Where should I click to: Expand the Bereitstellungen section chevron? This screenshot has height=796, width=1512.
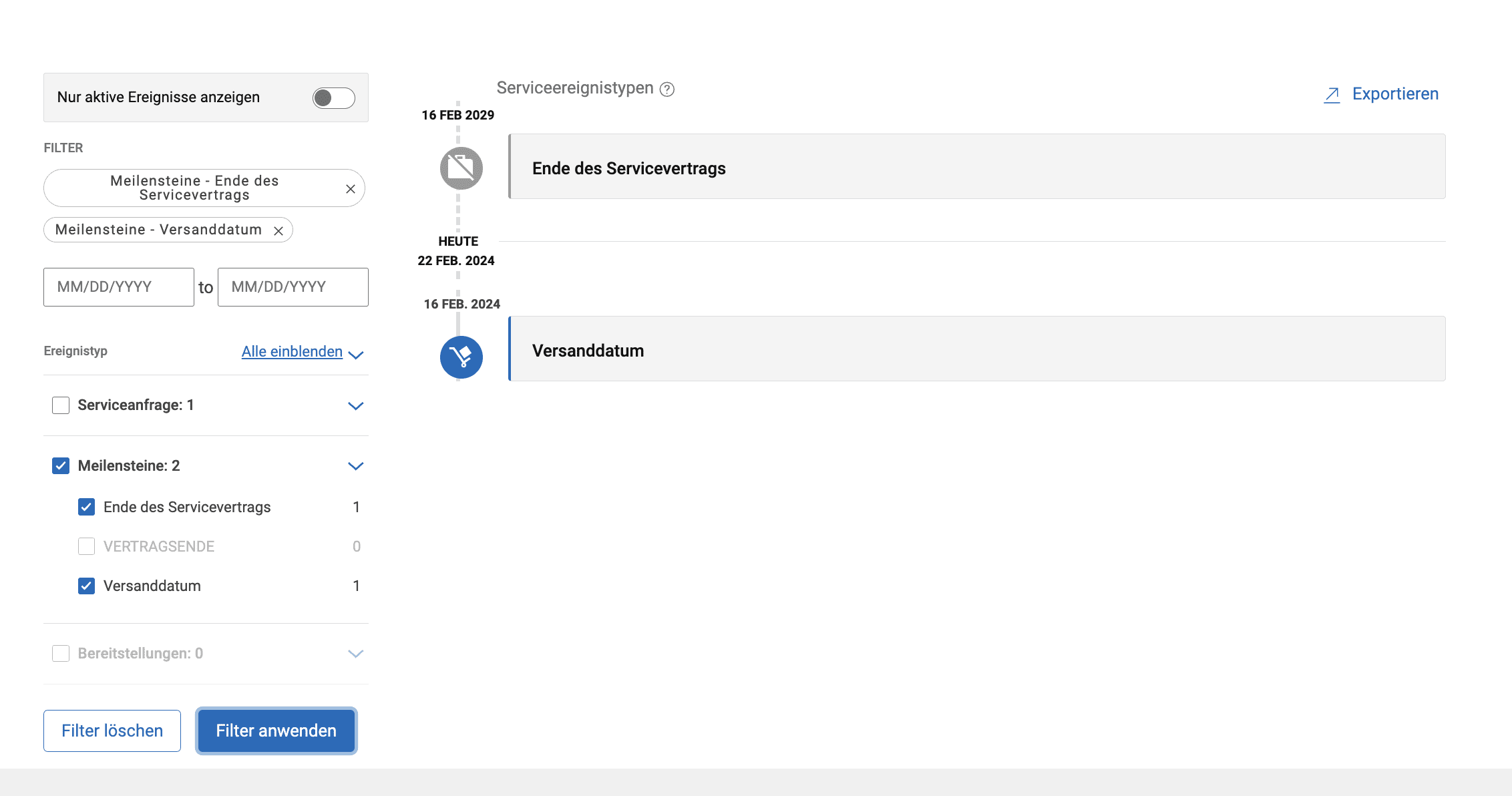pyautogui.click(x=355, y=654)
